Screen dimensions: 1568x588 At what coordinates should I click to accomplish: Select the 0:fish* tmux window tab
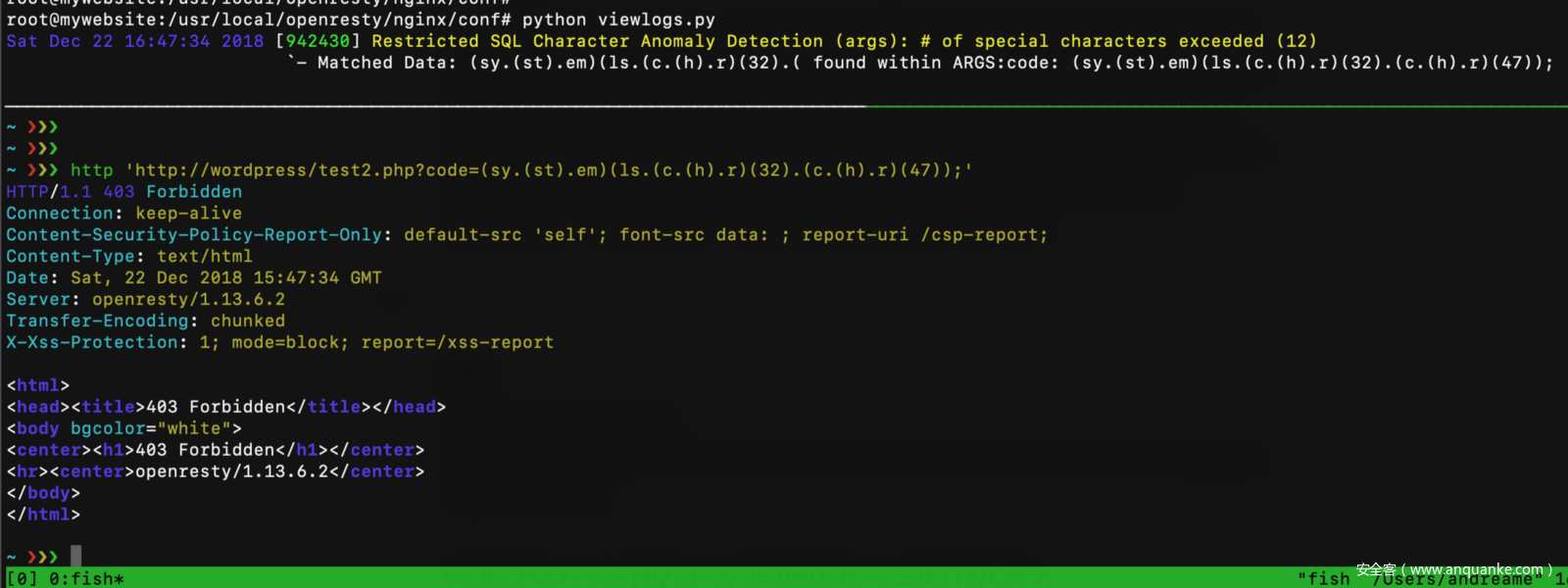[86, 578]
